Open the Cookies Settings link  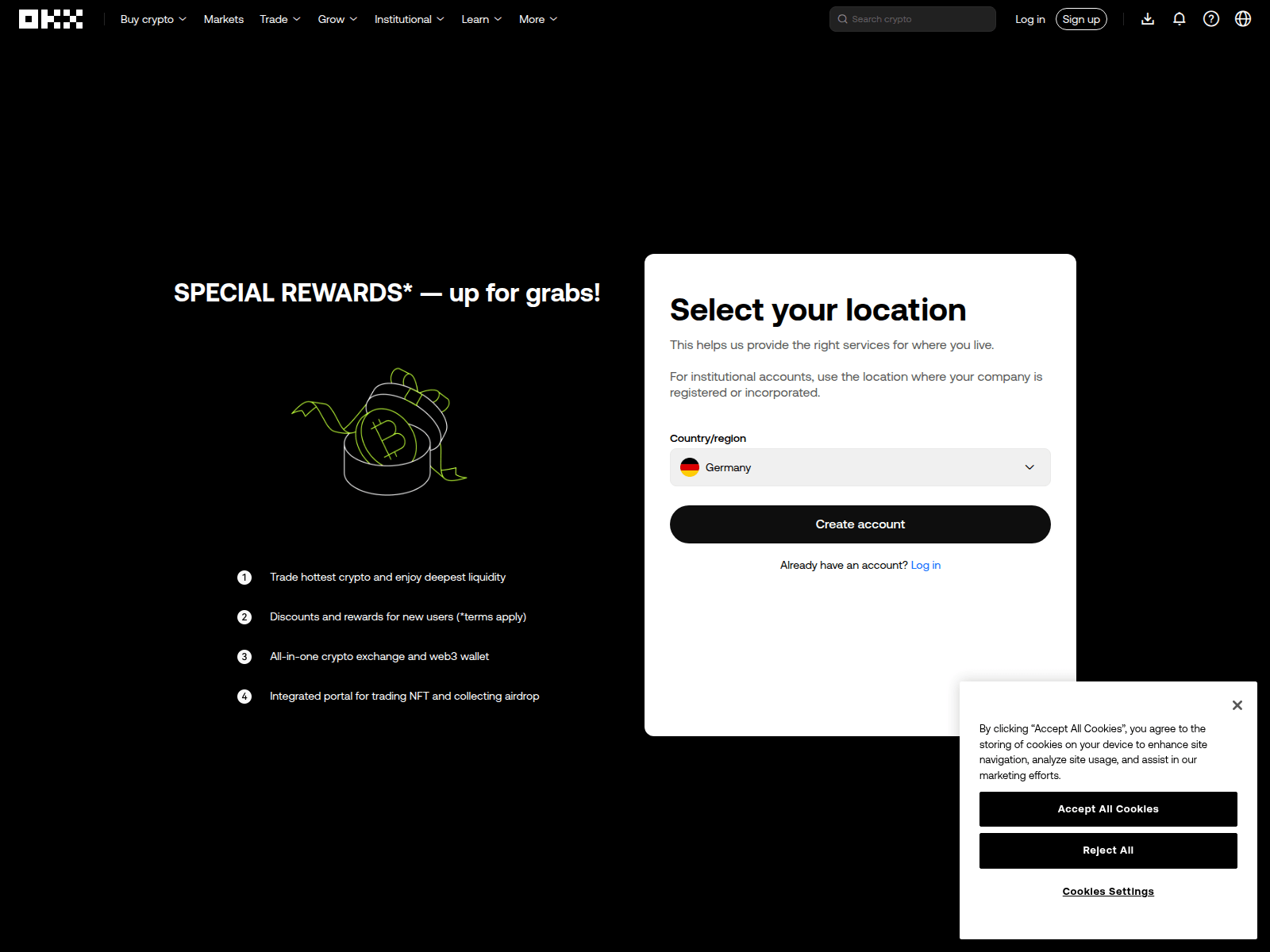coord(1108,892)
